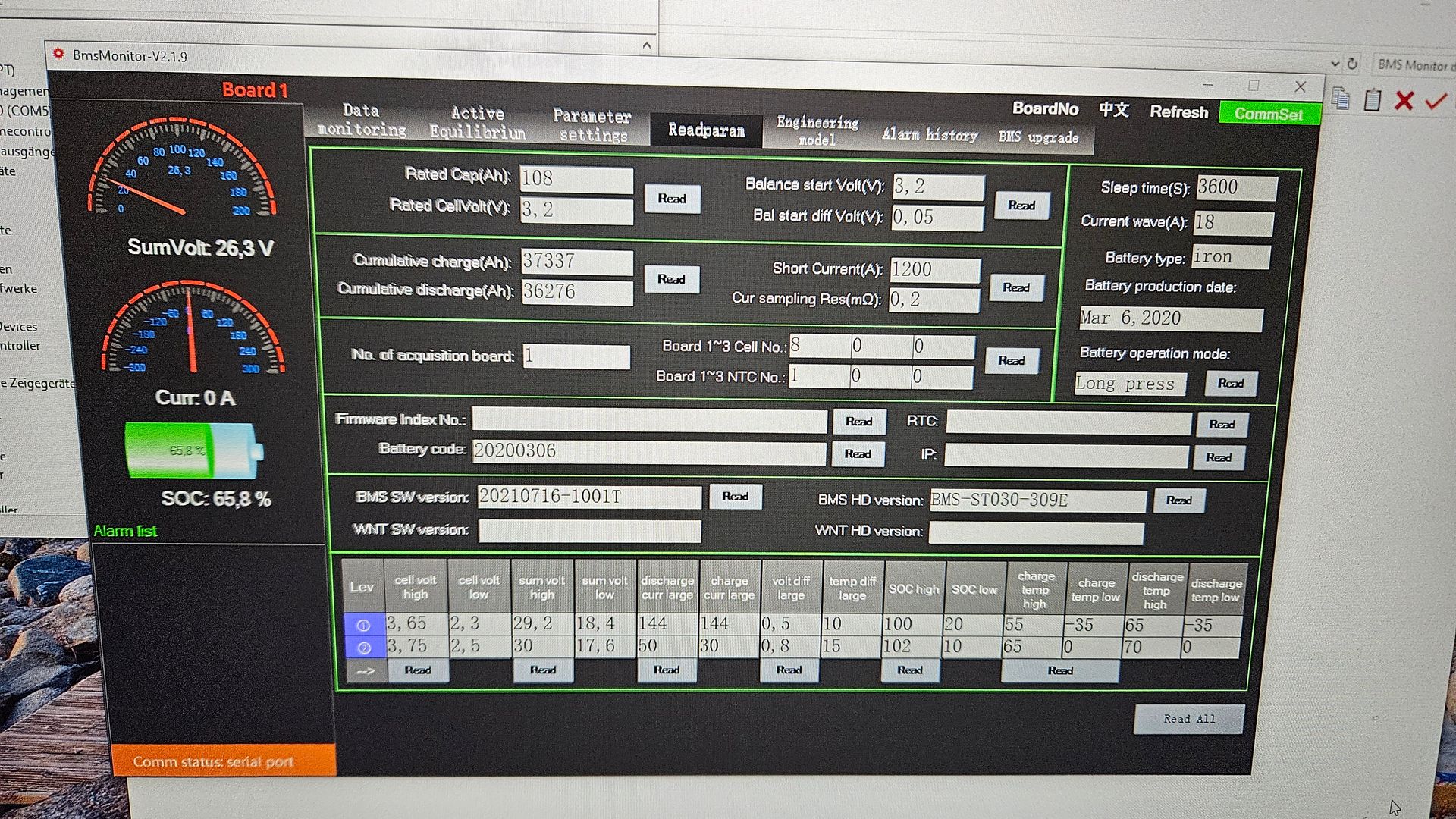
Task: Click the green CommSet button
Action: (1268, 114)
